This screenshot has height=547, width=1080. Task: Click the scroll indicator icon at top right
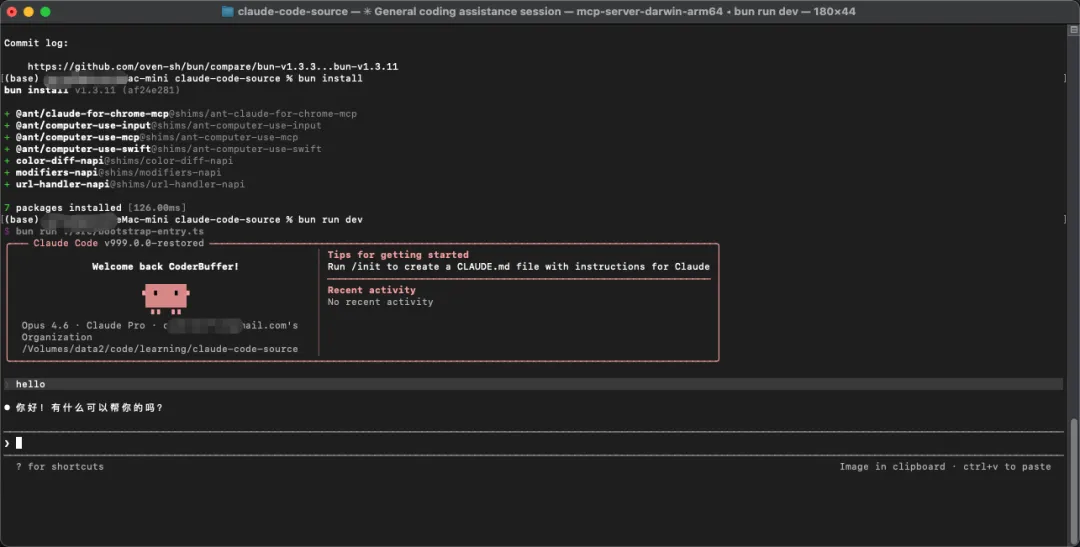(1073, 30)
